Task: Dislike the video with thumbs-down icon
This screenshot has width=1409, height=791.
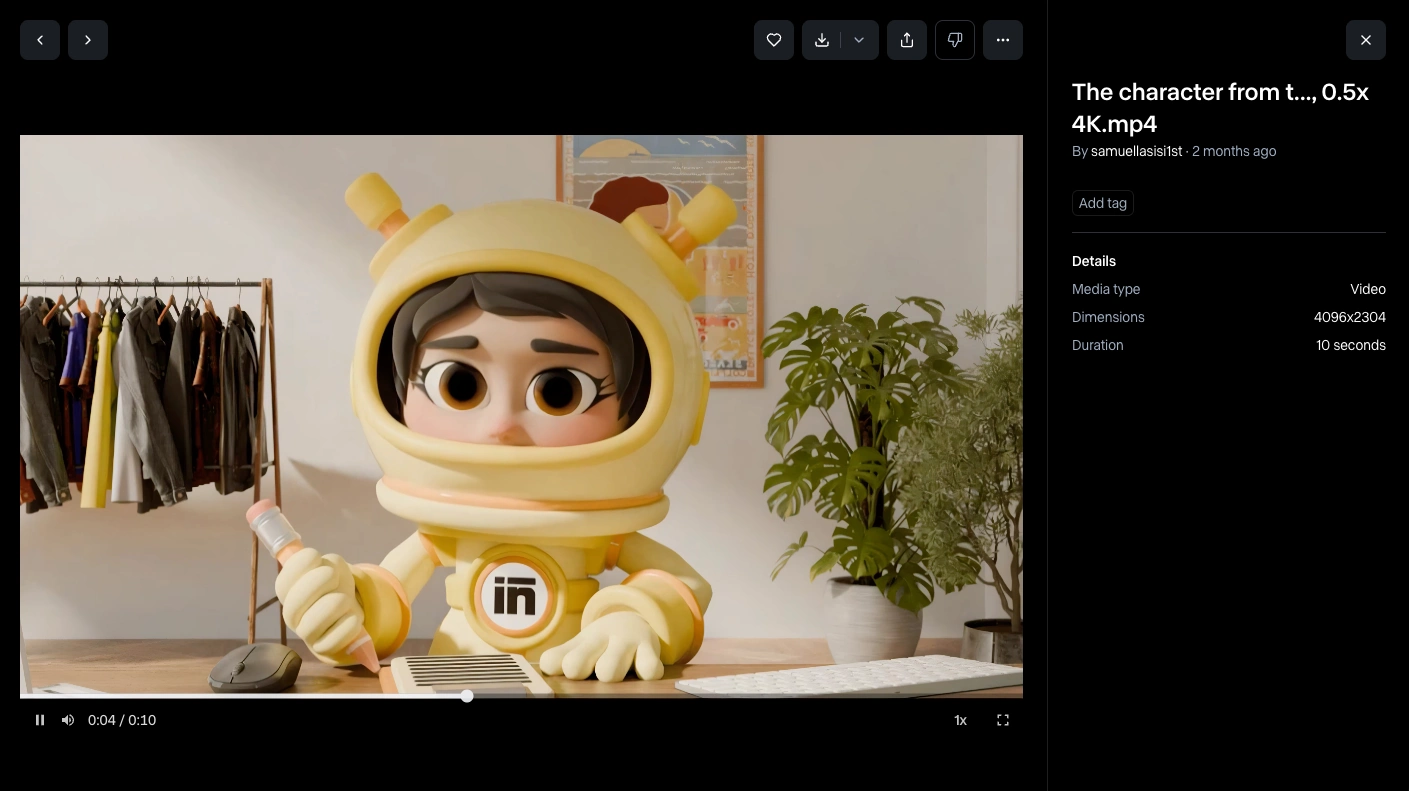Action: click(955, 40)
